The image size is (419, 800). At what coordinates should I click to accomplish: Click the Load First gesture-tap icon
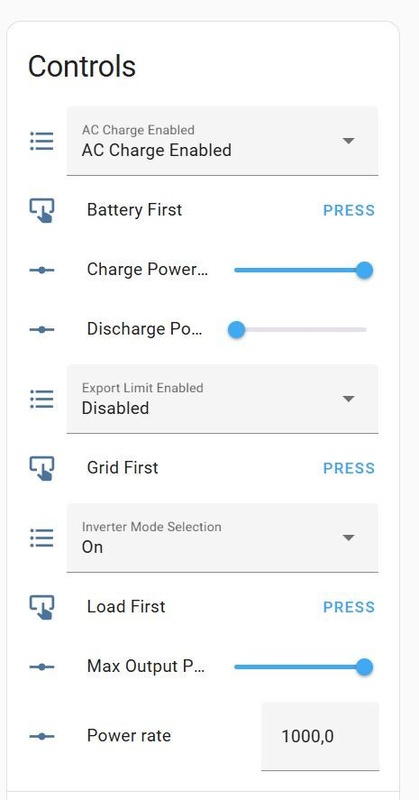[x=42, y=607]
